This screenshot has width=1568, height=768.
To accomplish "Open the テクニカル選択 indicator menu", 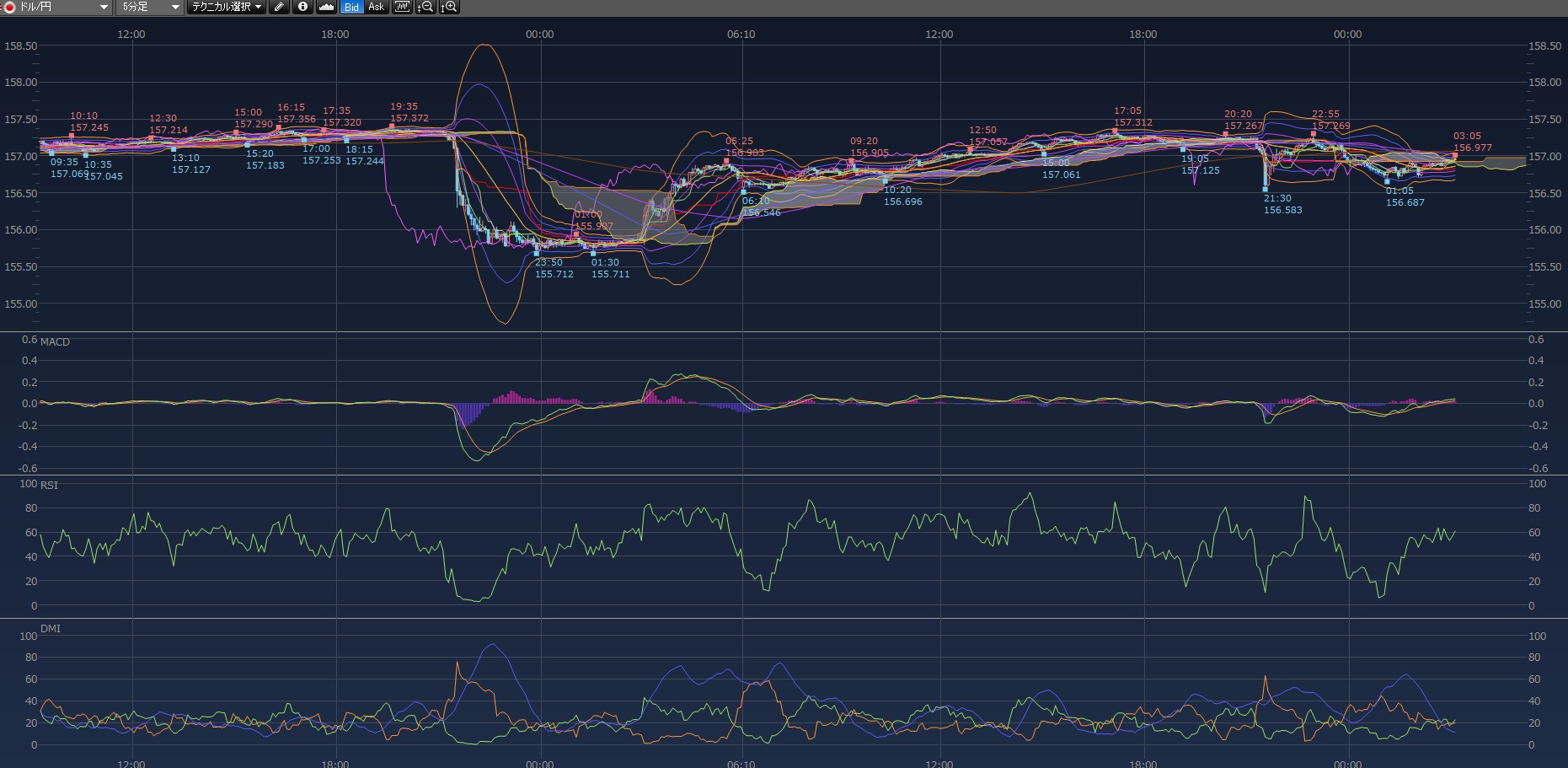I will [226, 7].
